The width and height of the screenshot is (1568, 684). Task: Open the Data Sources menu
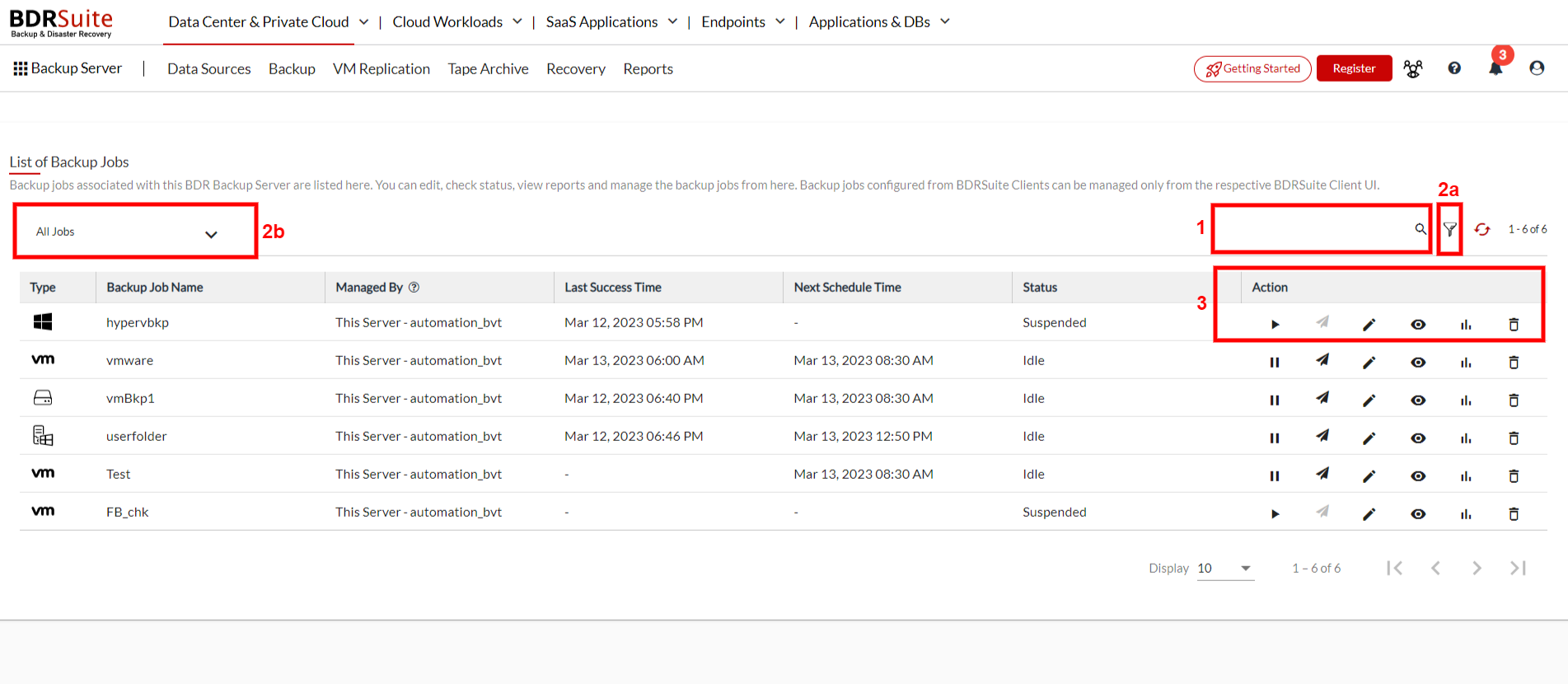point(209,69)
